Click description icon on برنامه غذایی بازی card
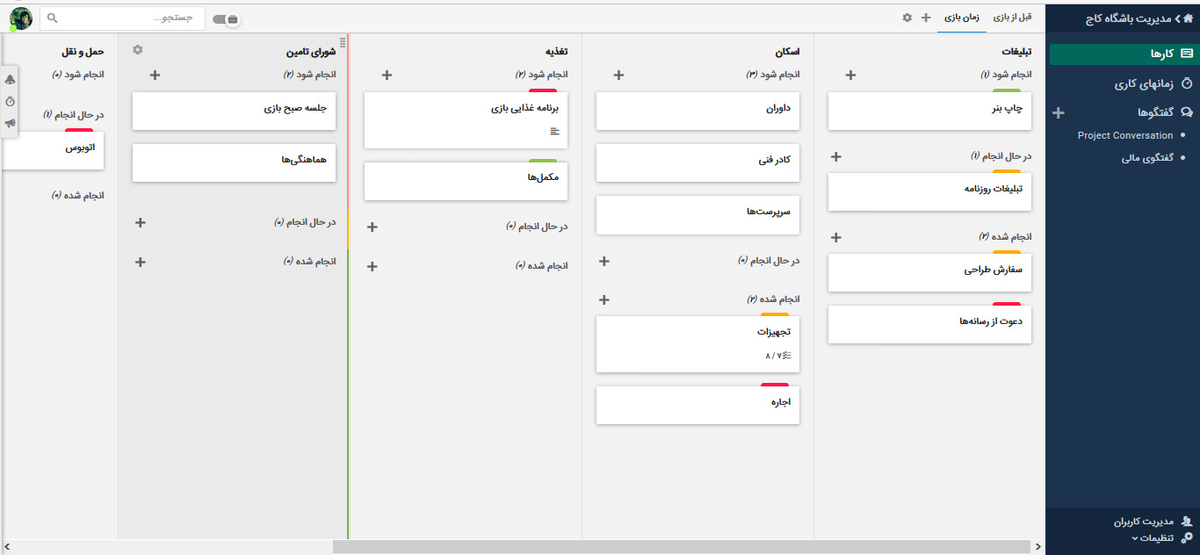 tap(556, 132)
